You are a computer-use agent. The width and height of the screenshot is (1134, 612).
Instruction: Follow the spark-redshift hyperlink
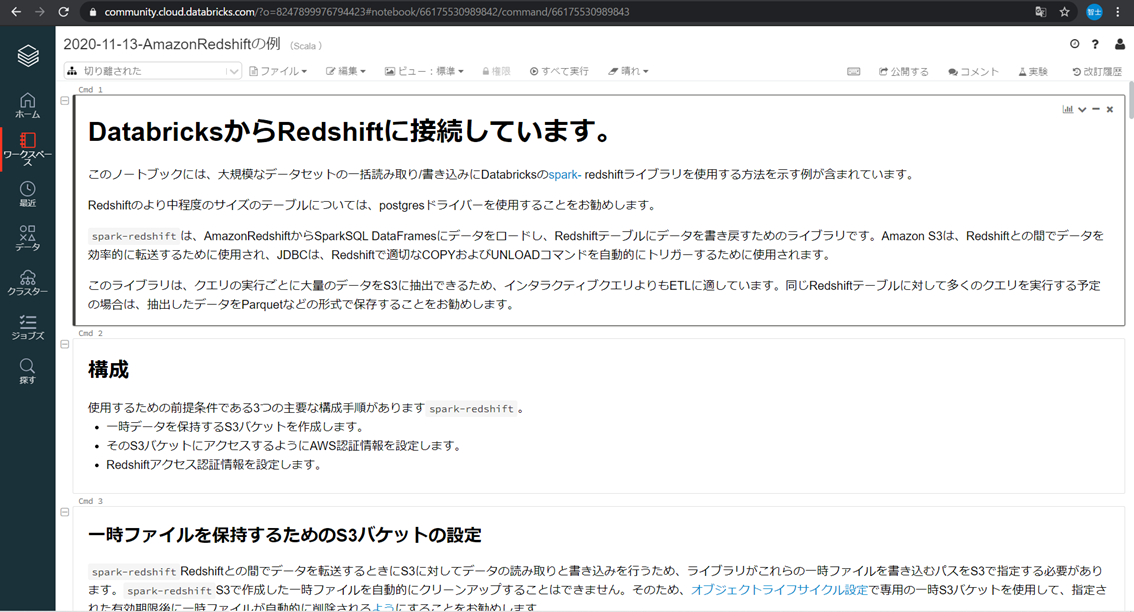566,172
